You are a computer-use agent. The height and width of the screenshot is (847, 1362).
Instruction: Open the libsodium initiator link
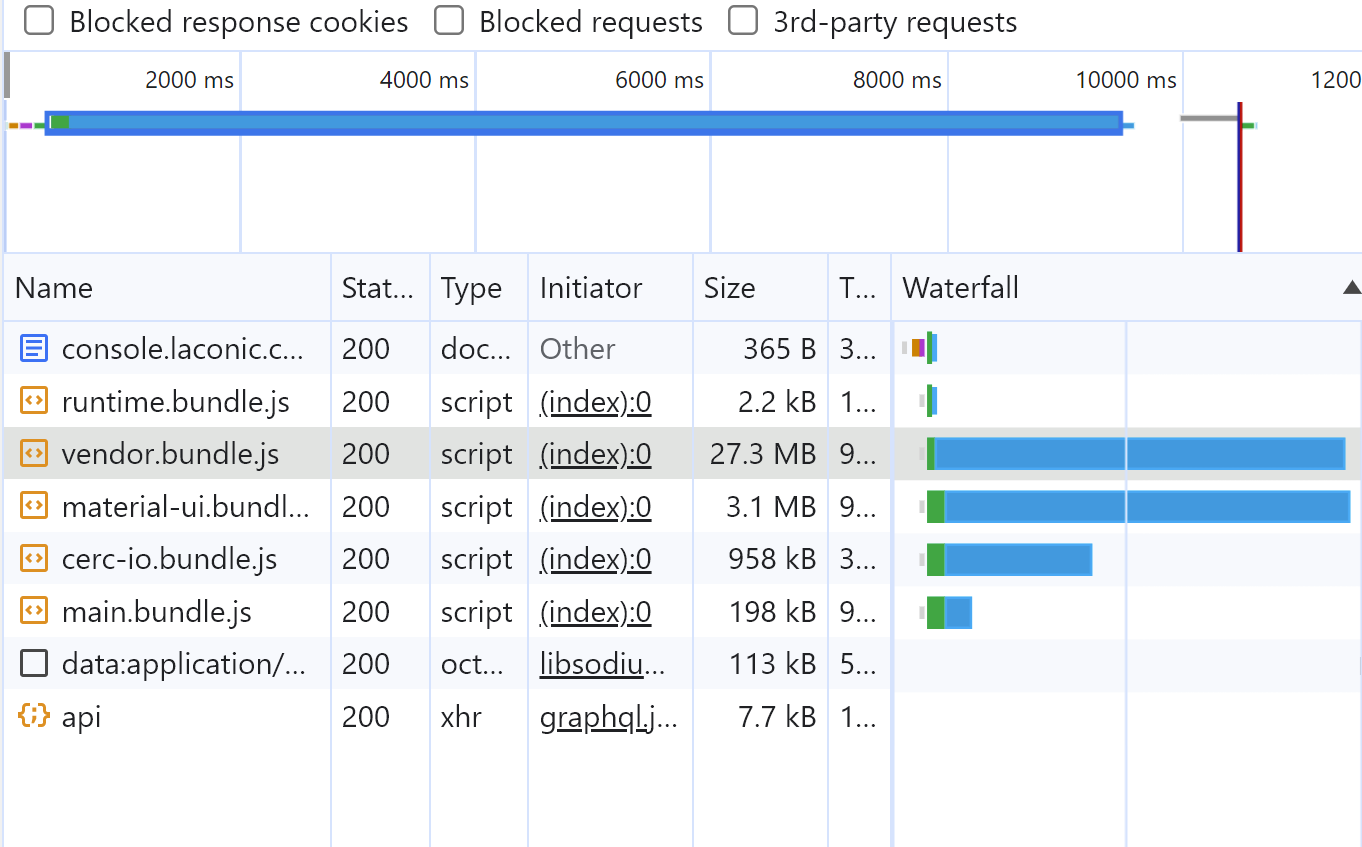pyautogui.click(x=608, y=664)
